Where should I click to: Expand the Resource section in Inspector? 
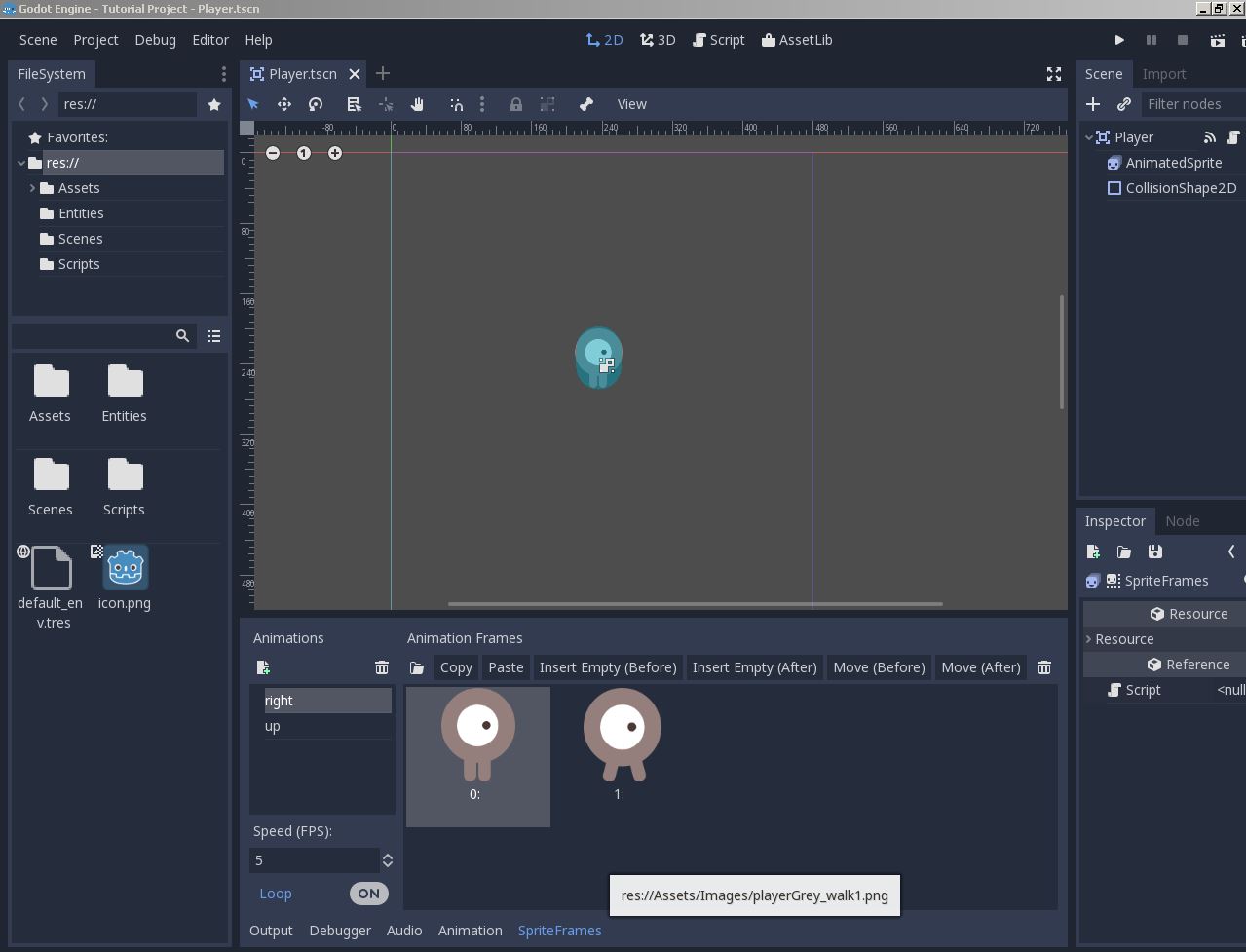click(x=1124, y=639)
